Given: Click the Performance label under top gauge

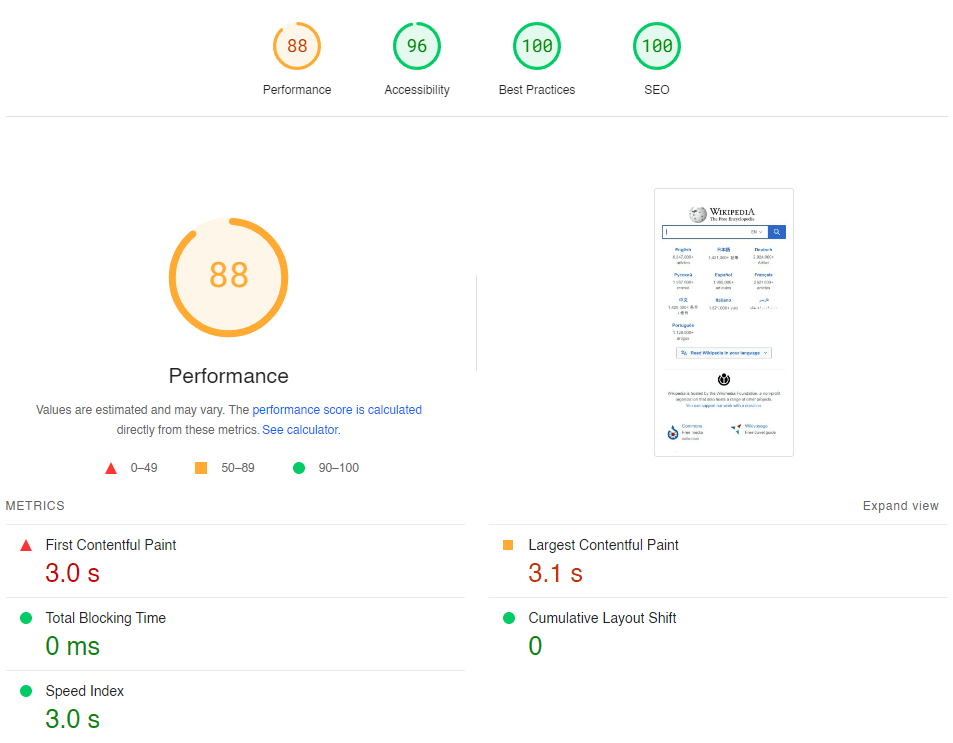Looking at the screenshot, I should (x=297, y=90).
